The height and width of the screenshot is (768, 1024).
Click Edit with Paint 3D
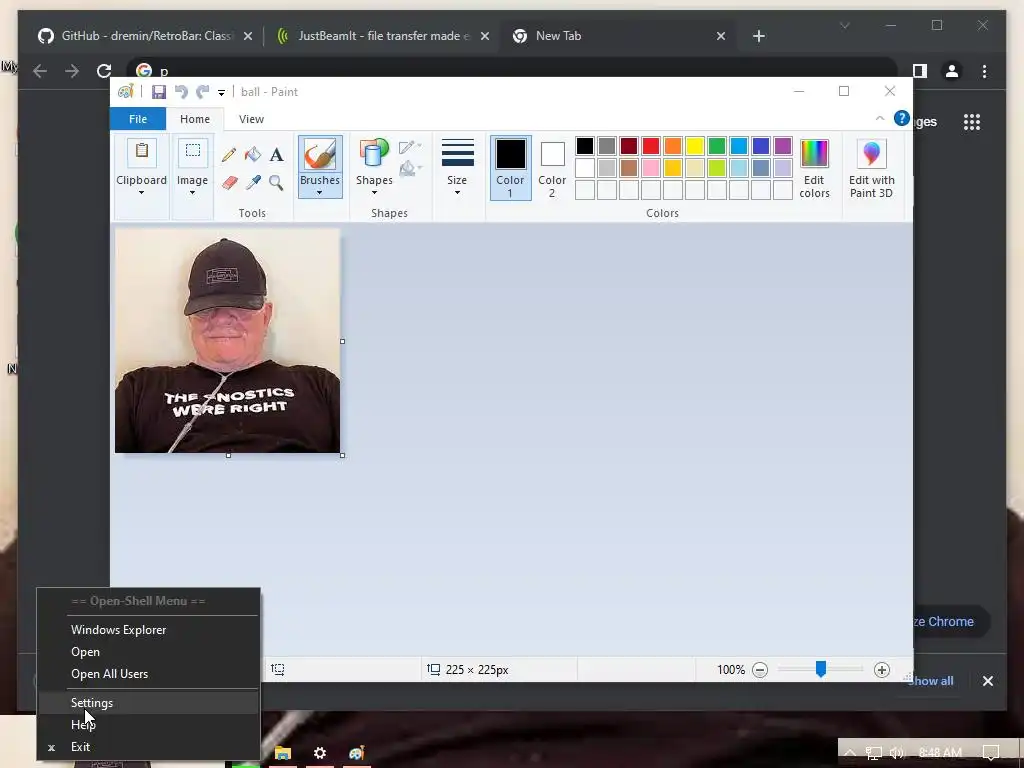coord(872,168)
